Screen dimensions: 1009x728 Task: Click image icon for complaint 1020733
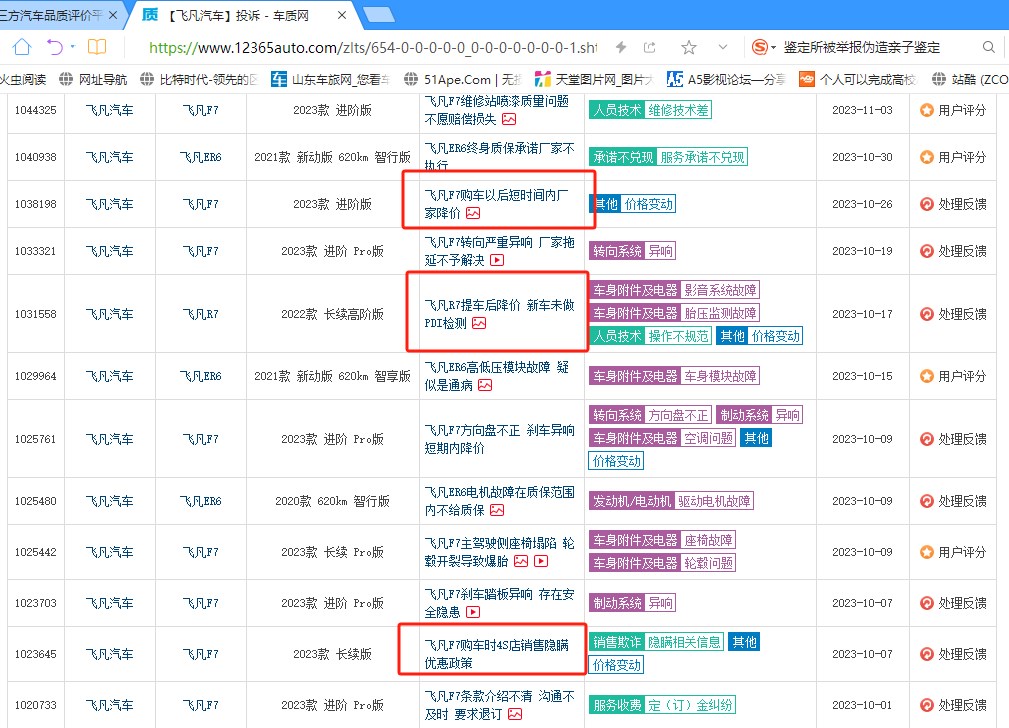(515, 714)
